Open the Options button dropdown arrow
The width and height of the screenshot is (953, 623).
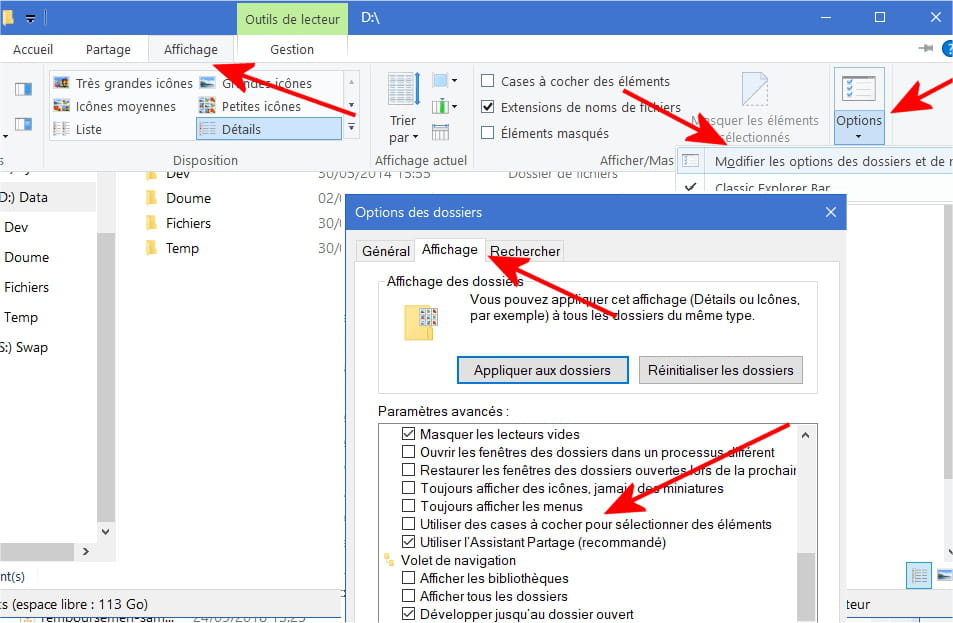[x=858, y=136]
